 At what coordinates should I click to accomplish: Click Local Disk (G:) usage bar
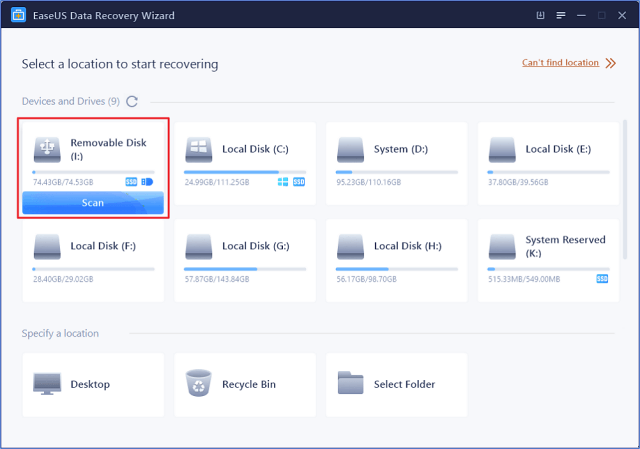click(x=245, y=269)
